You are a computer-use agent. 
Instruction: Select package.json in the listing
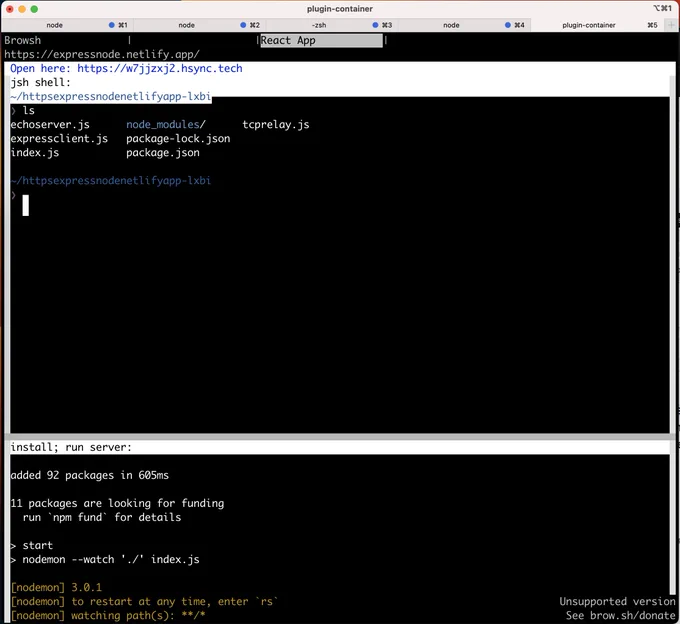point(163,153)
